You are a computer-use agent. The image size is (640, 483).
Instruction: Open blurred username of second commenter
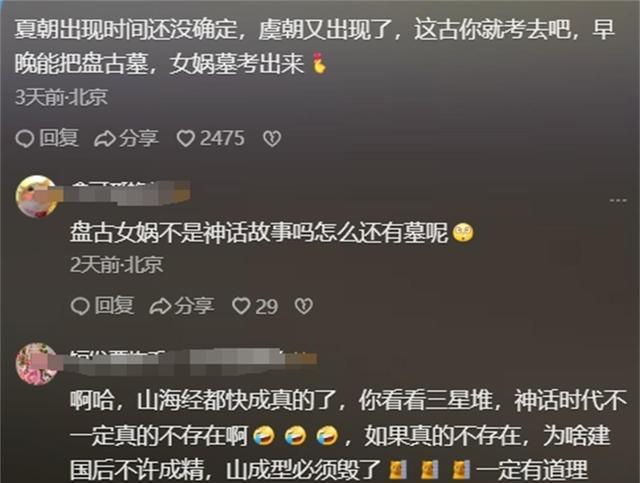(x=130, y=191)
